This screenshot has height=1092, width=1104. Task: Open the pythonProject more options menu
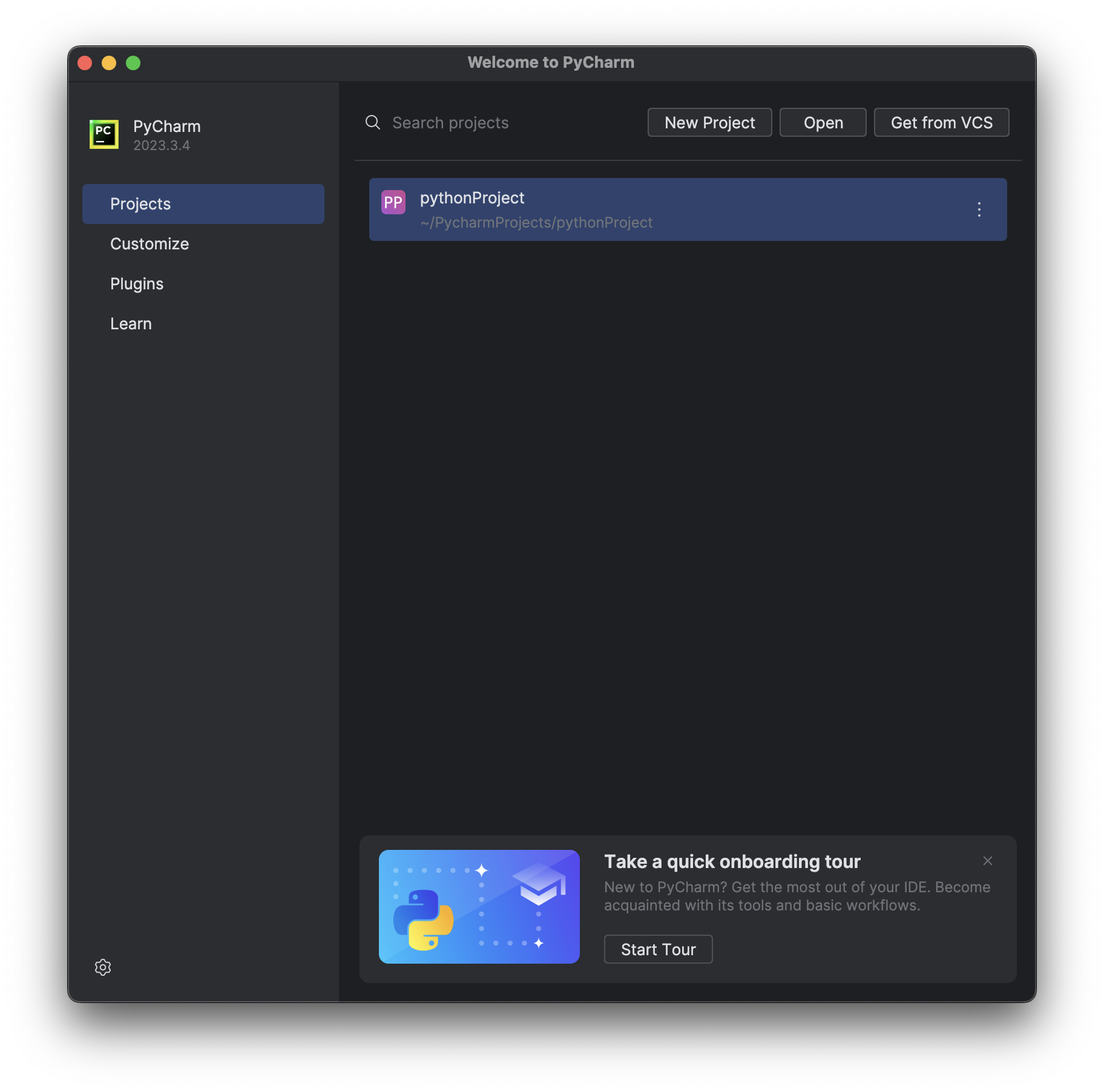point(979,209)
